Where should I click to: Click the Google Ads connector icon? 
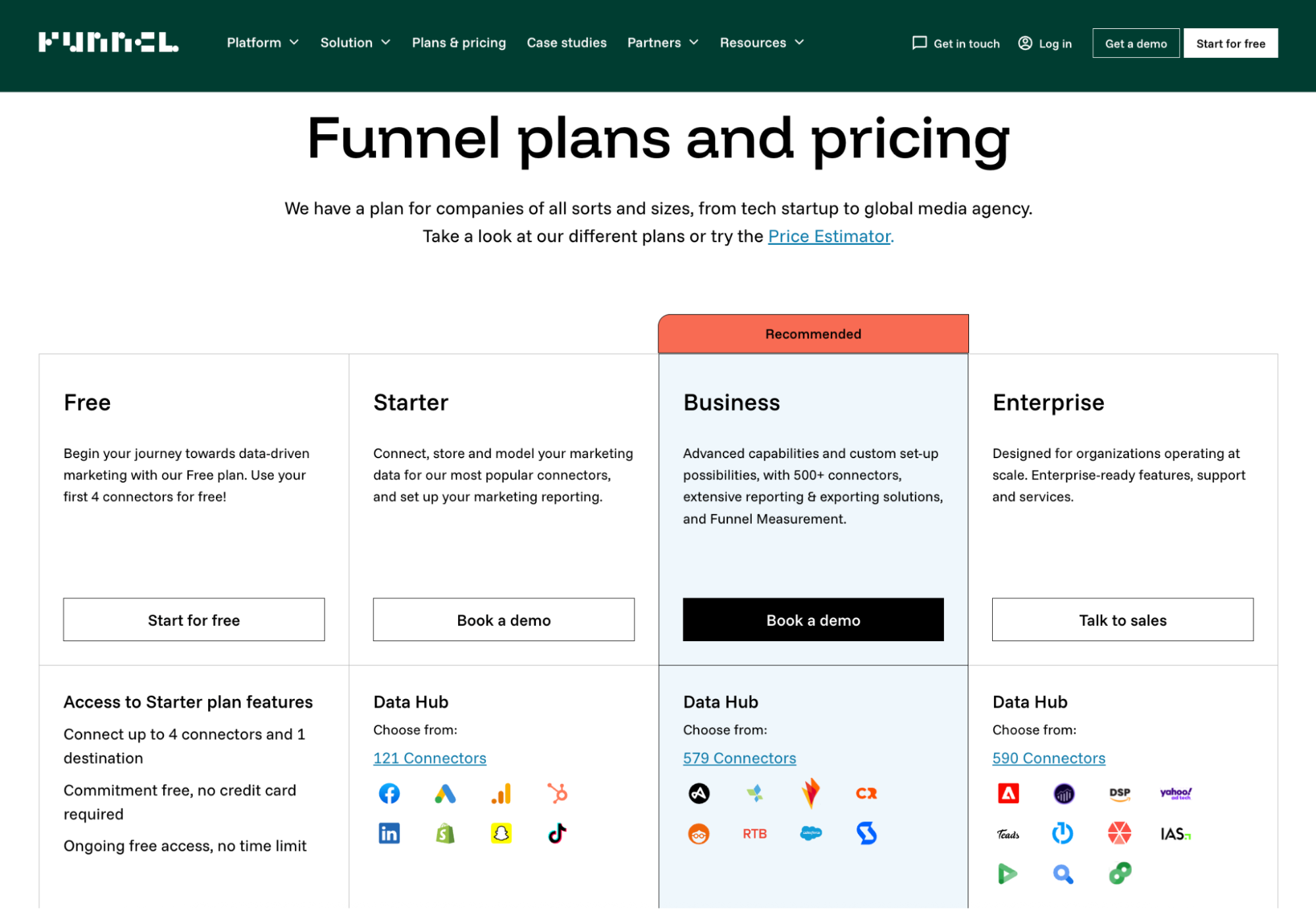coord(445,793)
